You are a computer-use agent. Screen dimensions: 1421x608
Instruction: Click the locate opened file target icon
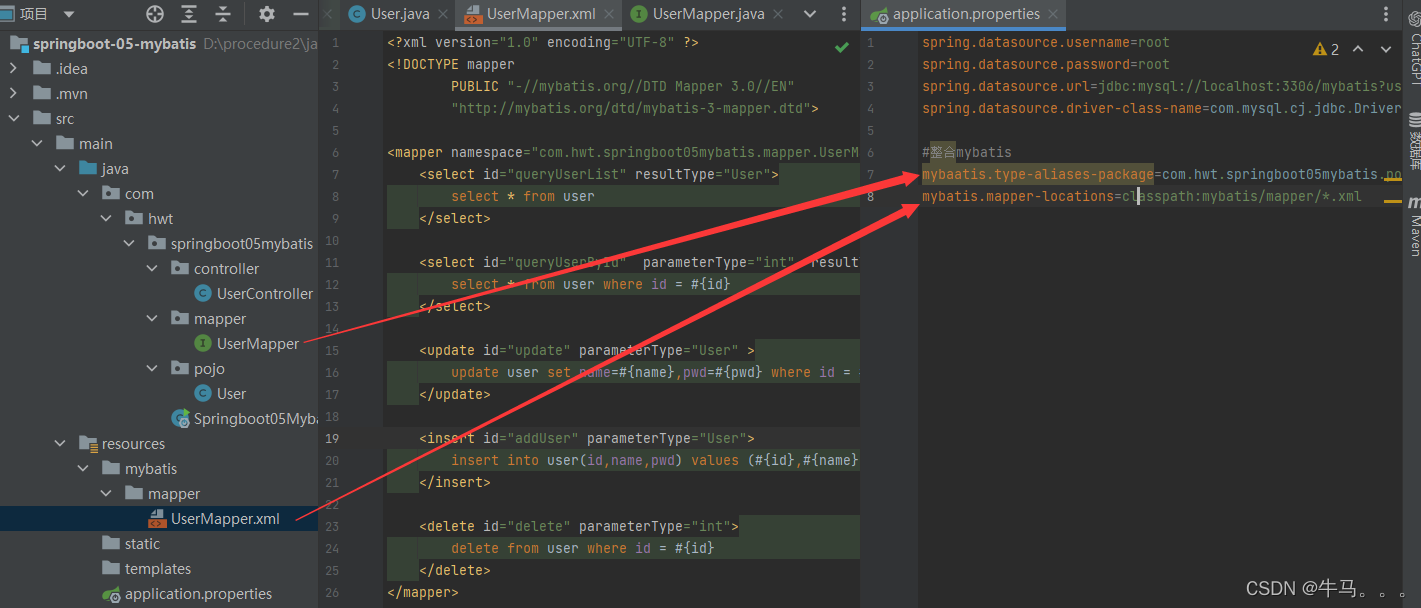point(155,14)
